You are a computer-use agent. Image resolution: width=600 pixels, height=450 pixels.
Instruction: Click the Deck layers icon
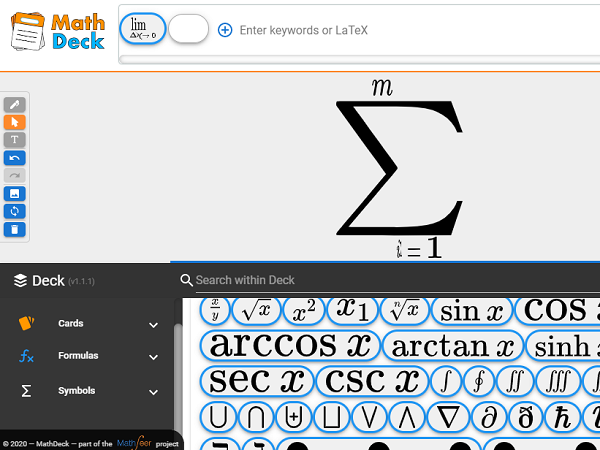pos(20,280)
